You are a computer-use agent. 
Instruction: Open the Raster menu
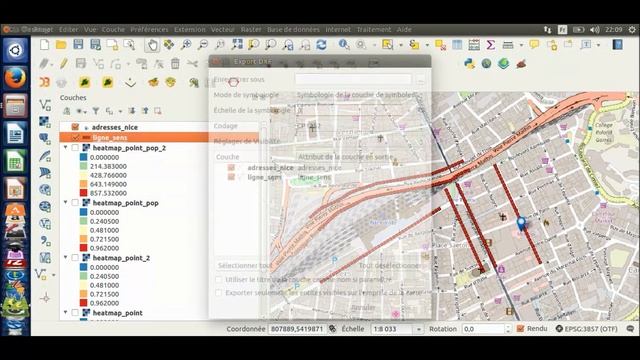(251, 29)
